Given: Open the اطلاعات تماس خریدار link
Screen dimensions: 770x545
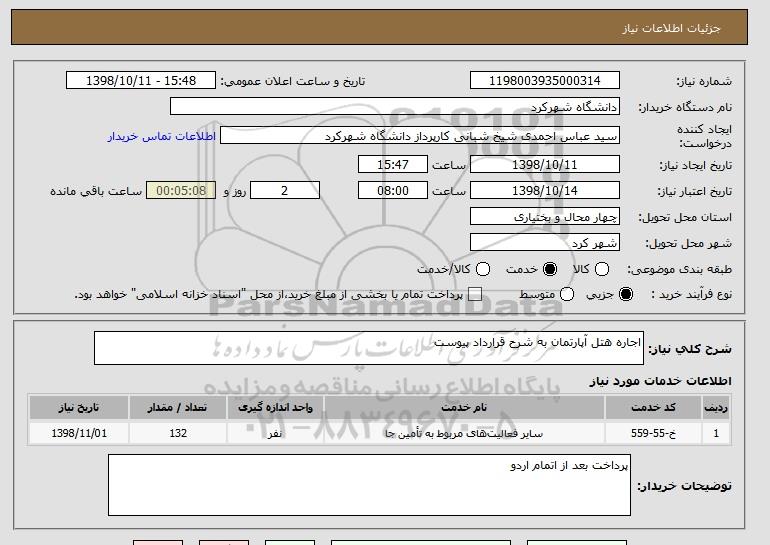Looking at the screenshot, I should point(162,136).
